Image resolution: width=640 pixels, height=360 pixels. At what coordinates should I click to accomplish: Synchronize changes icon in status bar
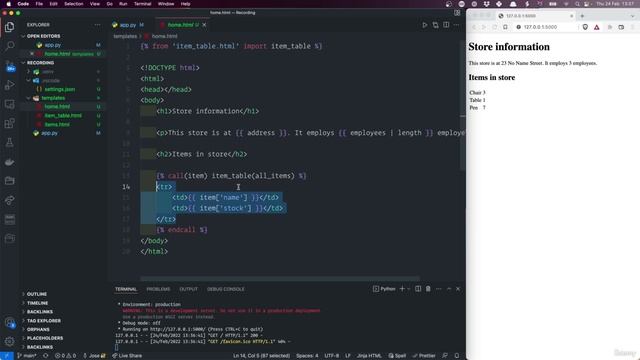[x=45, y=356]
